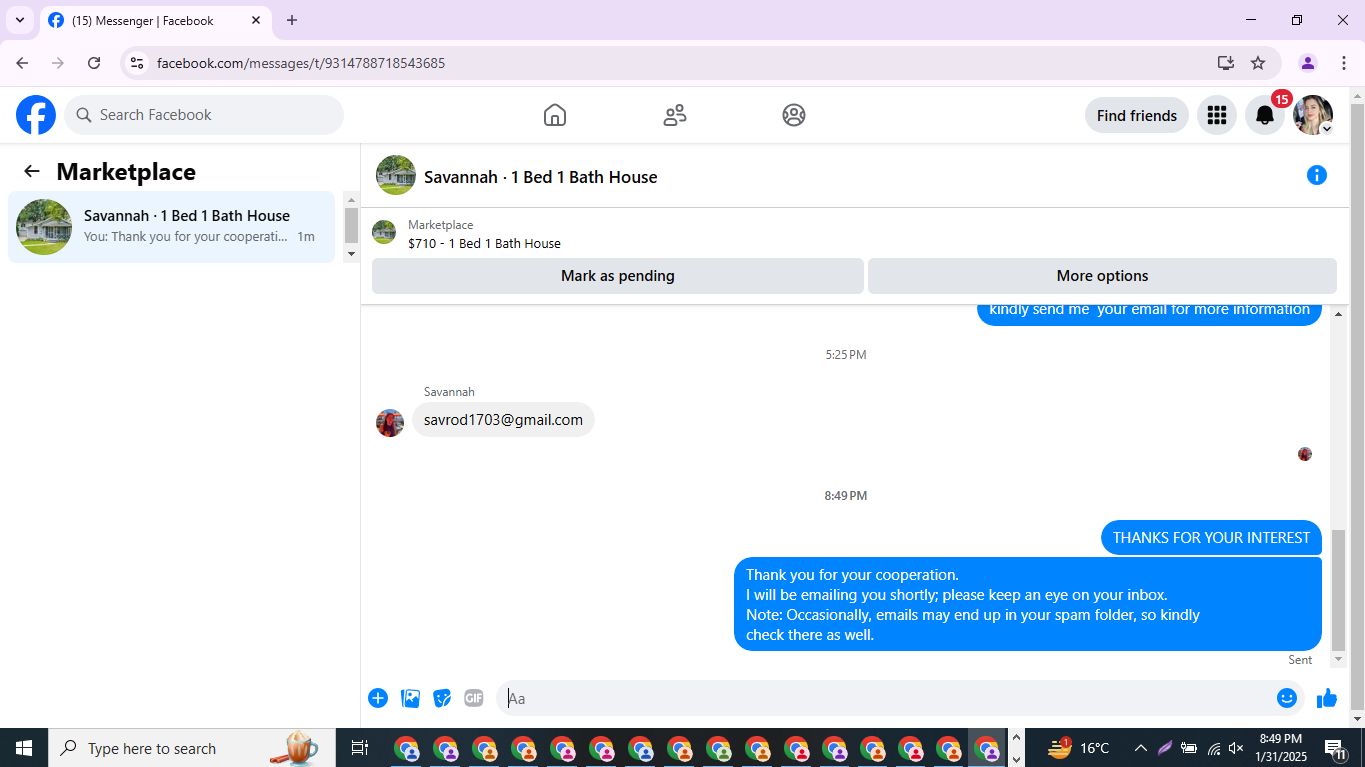1365x767 pixels.
Task: Open the emoji picker
Action: click(x=1287, y=698)
